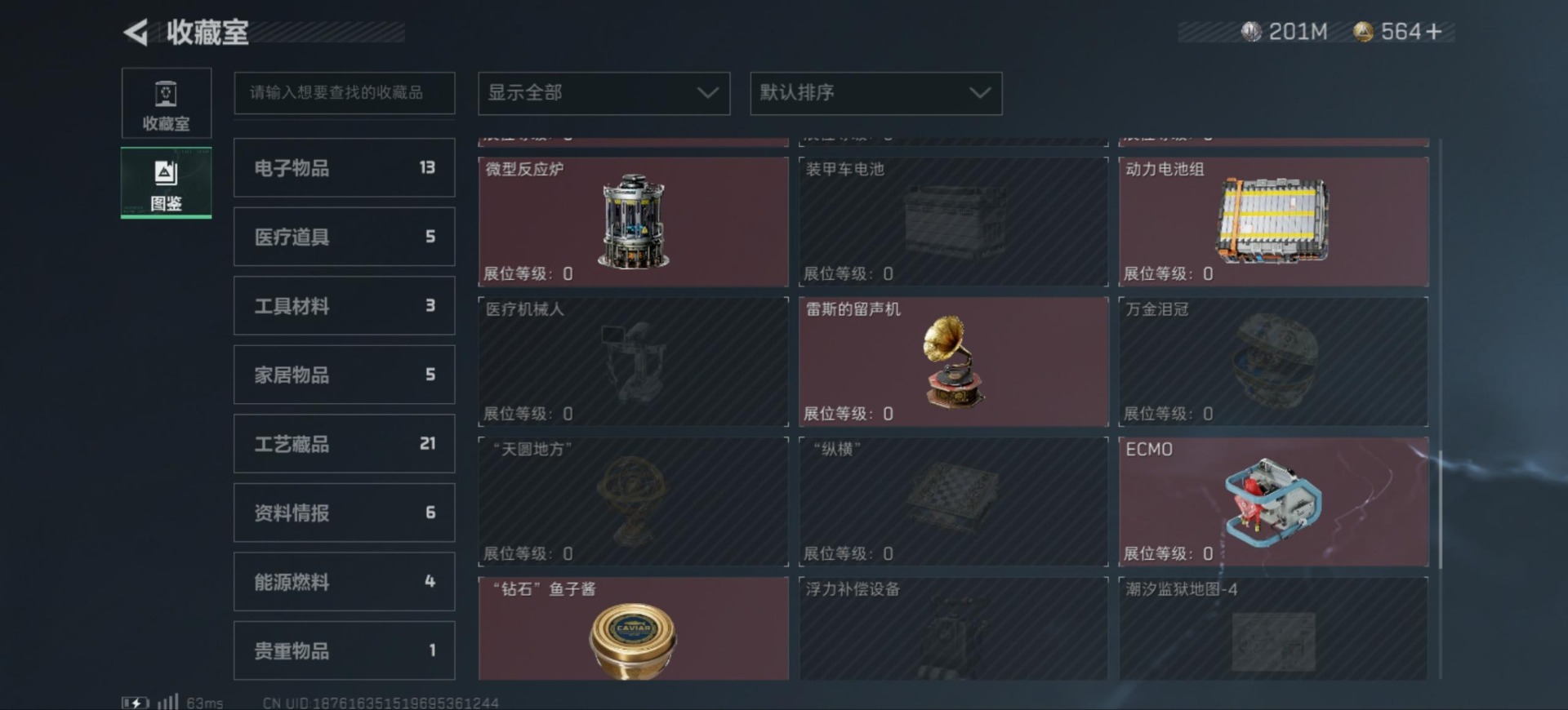
Task: Select the "钻石"鱼子酱 caviar item
Action: pyautogui.click(x=633, y=628)
